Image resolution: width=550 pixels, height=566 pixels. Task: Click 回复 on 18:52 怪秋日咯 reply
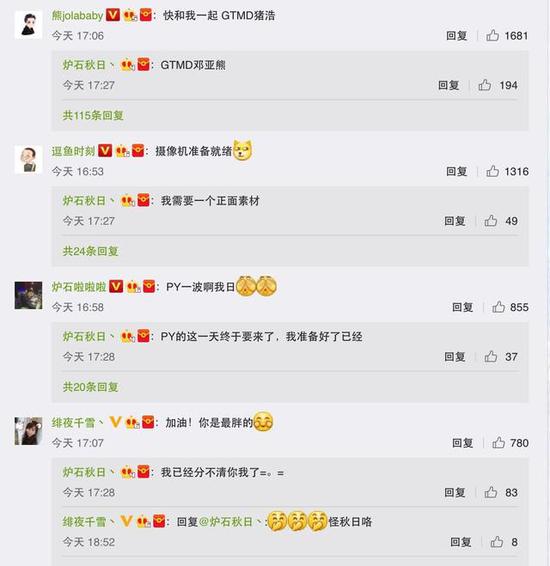[460, 542]
